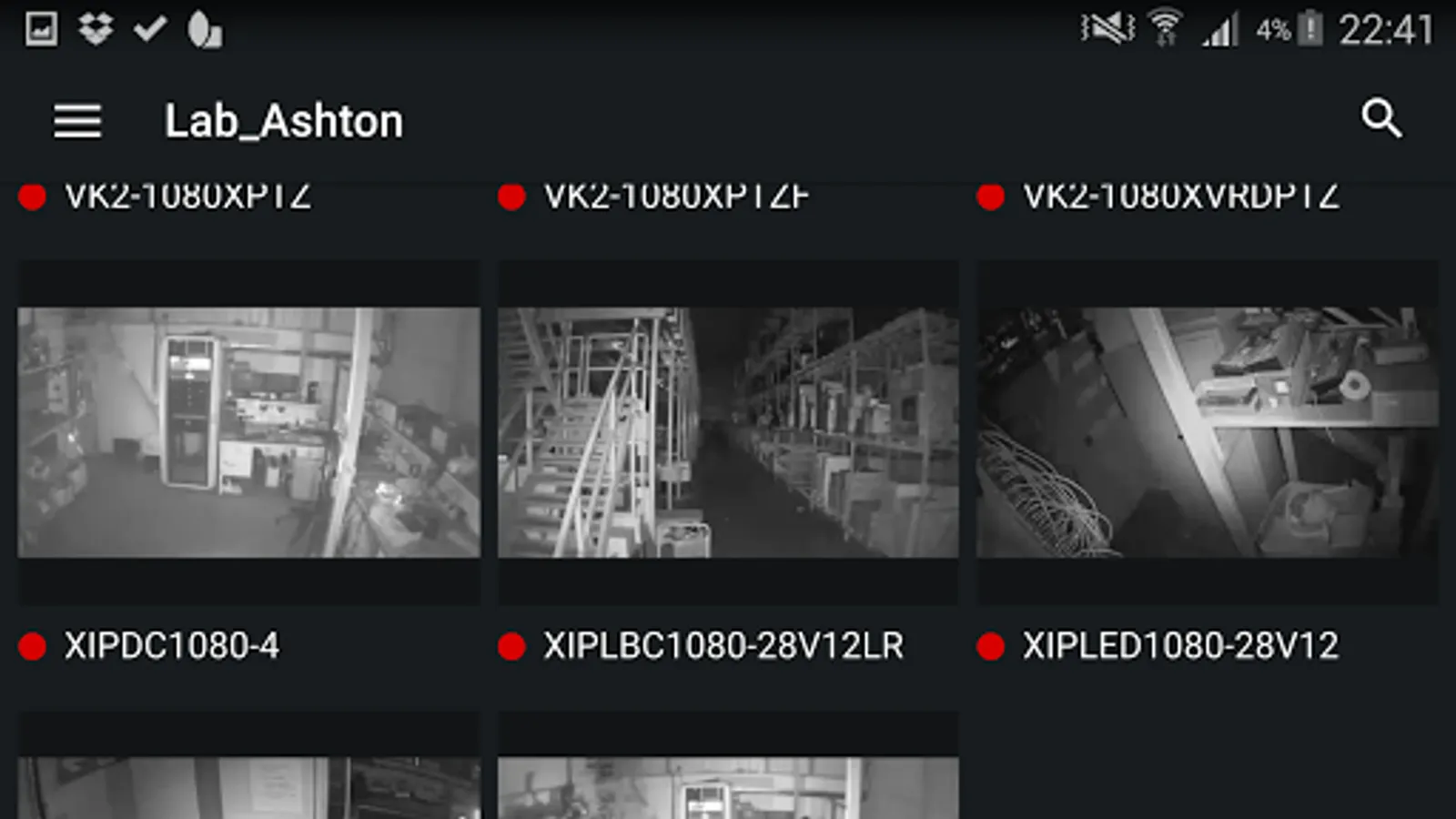Open the XIPLBC1080-28V12LR stairway camera feed

(728, 432)
